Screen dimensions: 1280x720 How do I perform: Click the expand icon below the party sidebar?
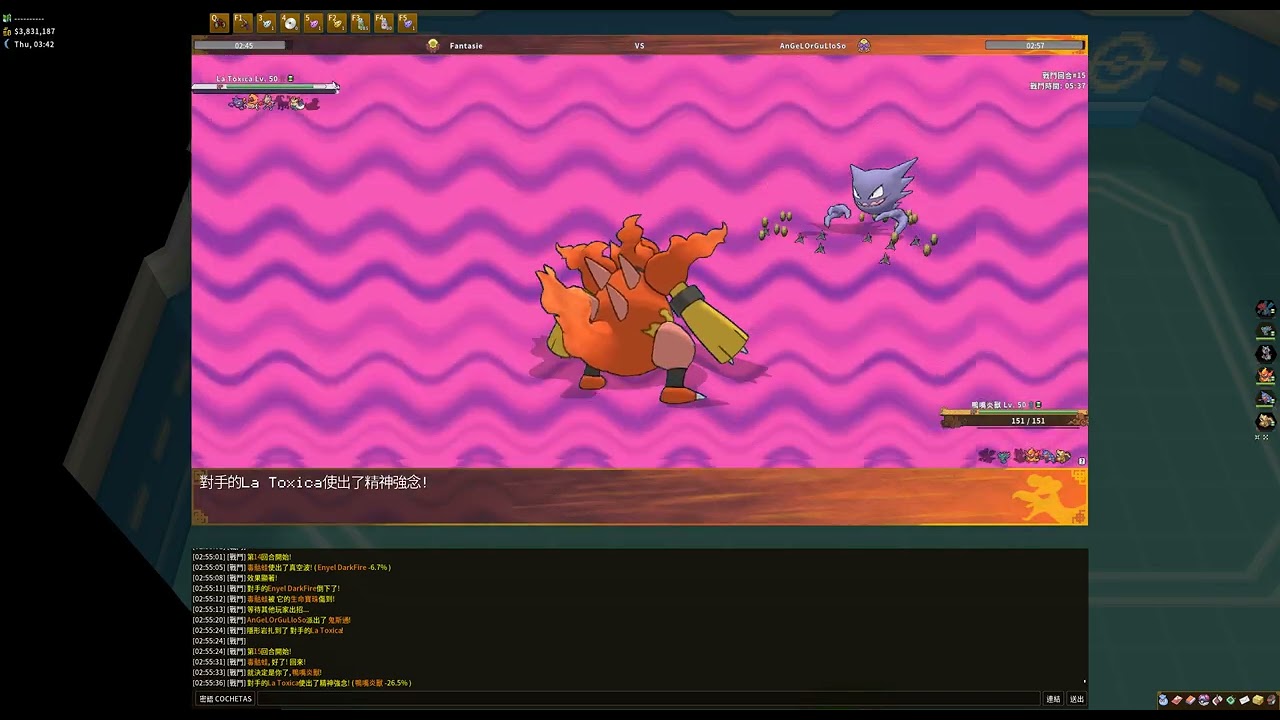point(1265,437)
